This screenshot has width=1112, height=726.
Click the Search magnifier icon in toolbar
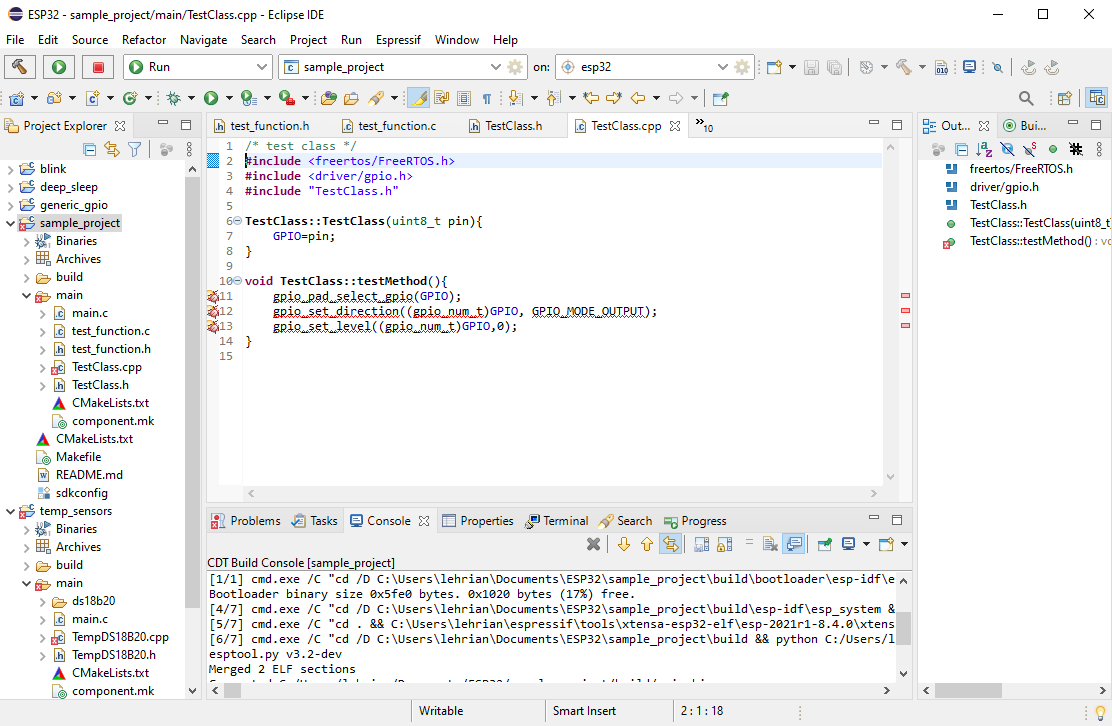pyautogui.click(x=1026, y=98)
